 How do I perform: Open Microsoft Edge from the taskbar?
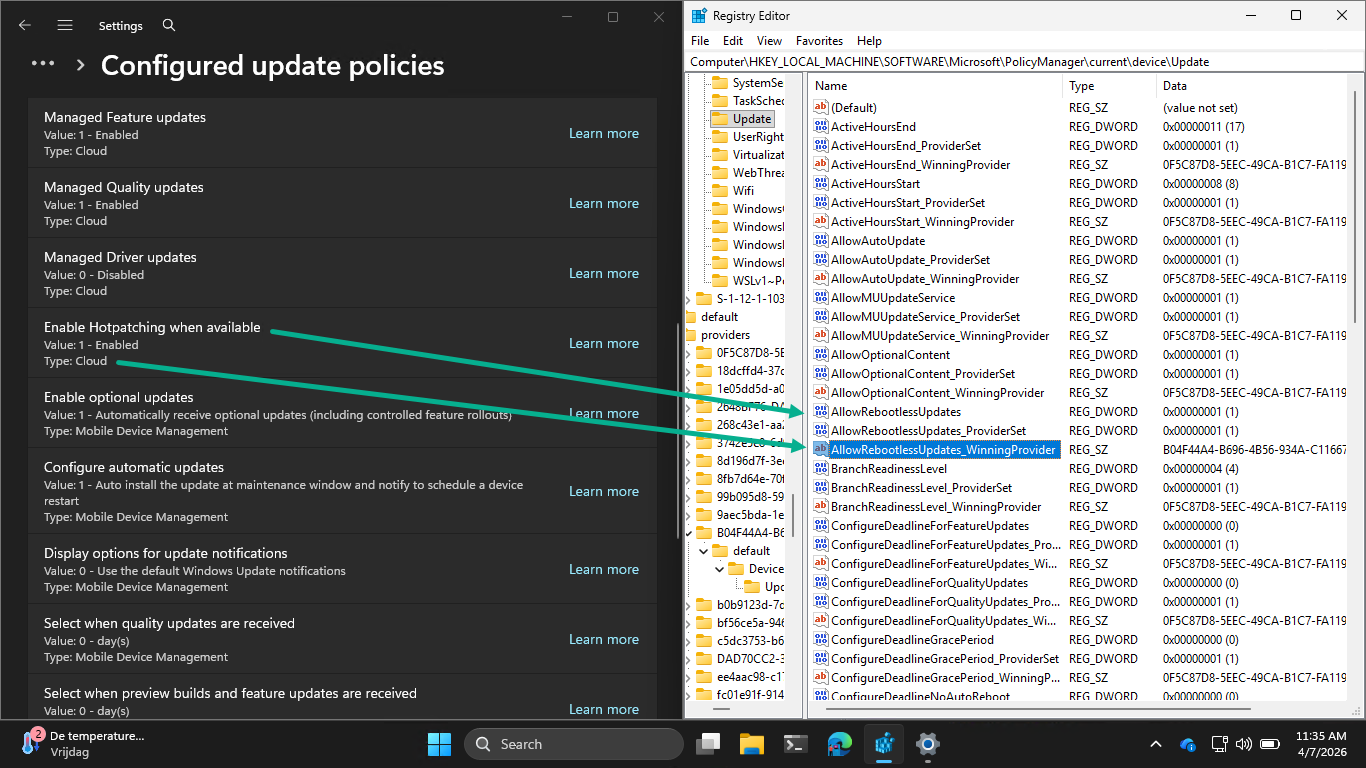(839, 744)
